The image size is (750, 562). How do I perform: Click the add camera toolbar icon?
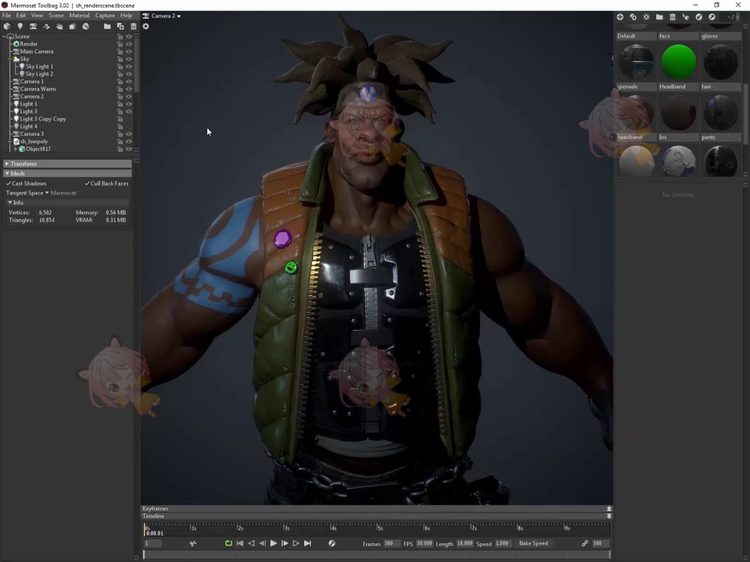(33, 26)
